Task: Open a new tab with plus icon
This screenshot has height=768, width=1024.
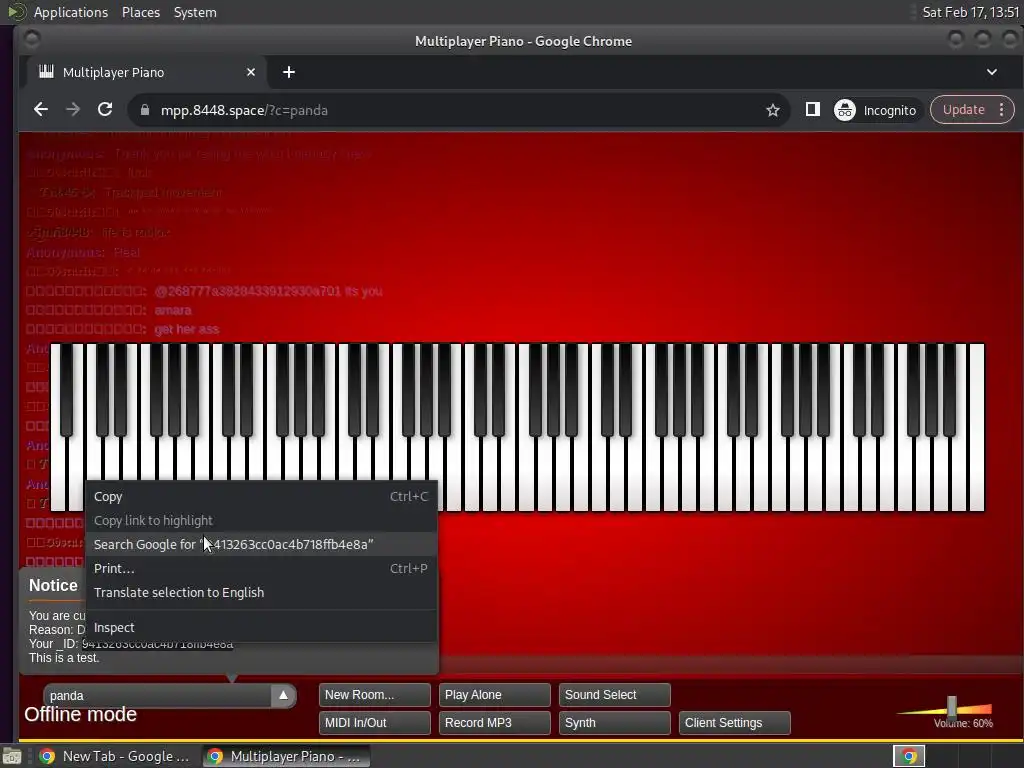Action: pyautogui.click(x=289, y=72)
